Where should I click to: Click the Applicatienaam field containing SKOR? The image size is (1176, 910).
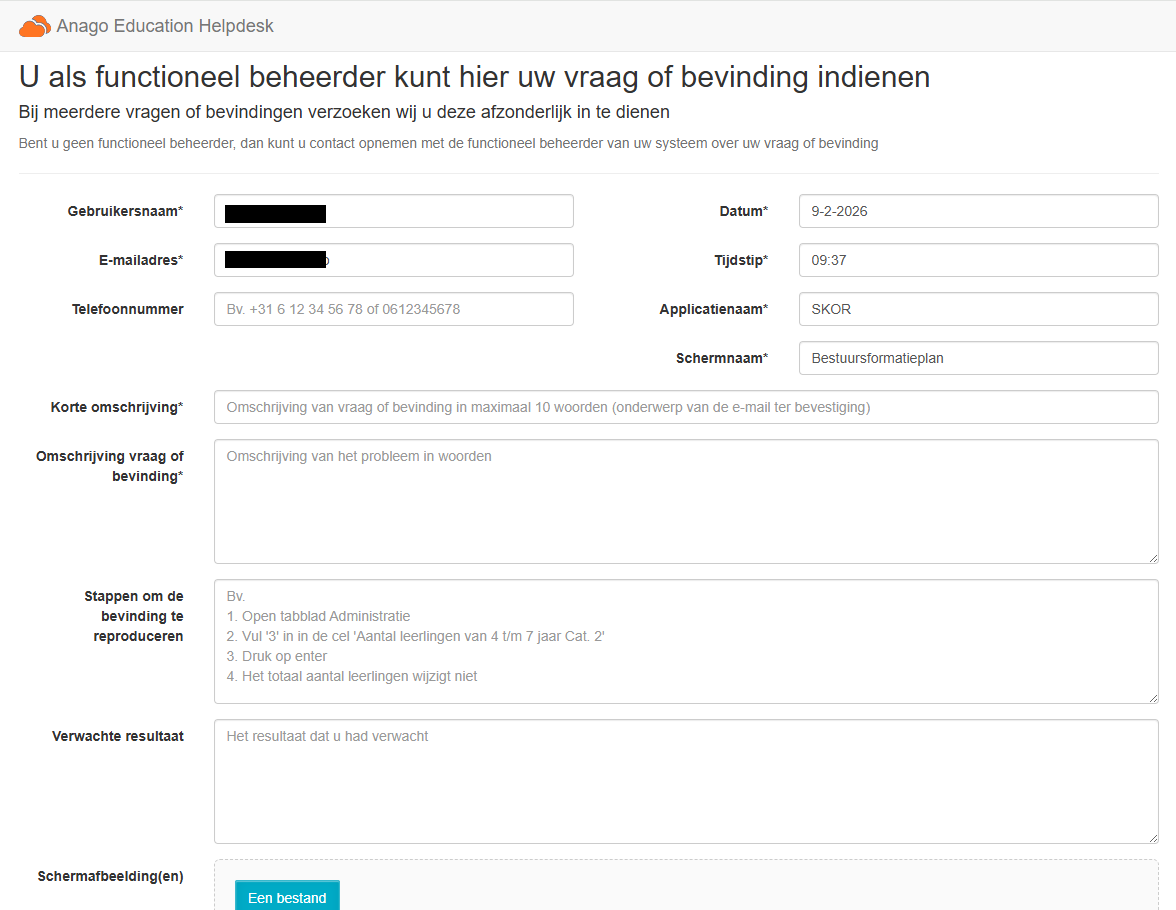tap(978, 309)
